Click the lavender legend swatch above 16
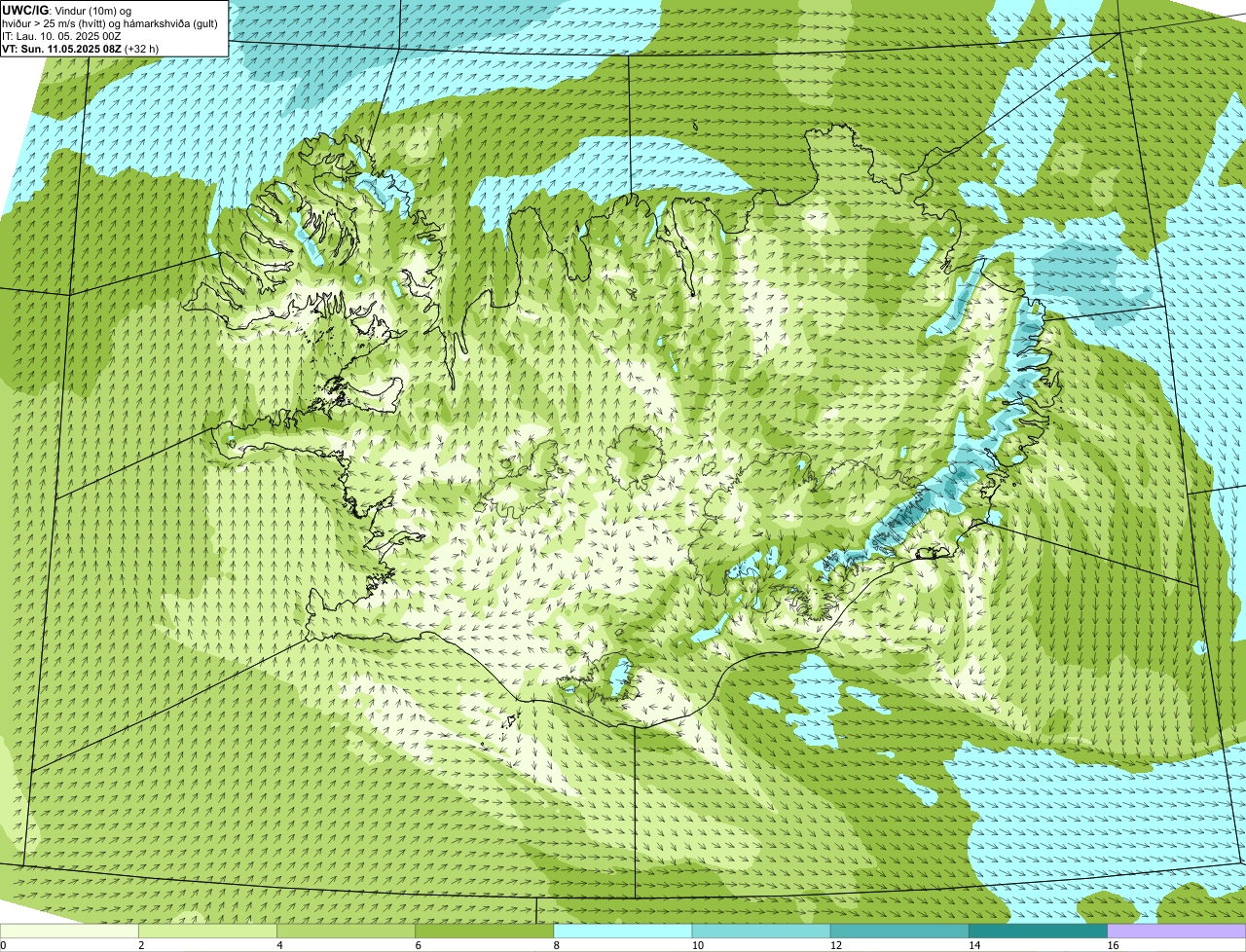The width and height of the screenshot is (1246, 952). point(1177,931)
